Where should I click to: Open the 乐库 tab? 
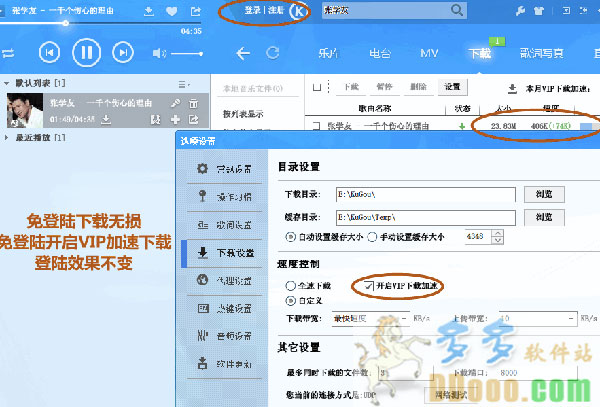point(328,53)
